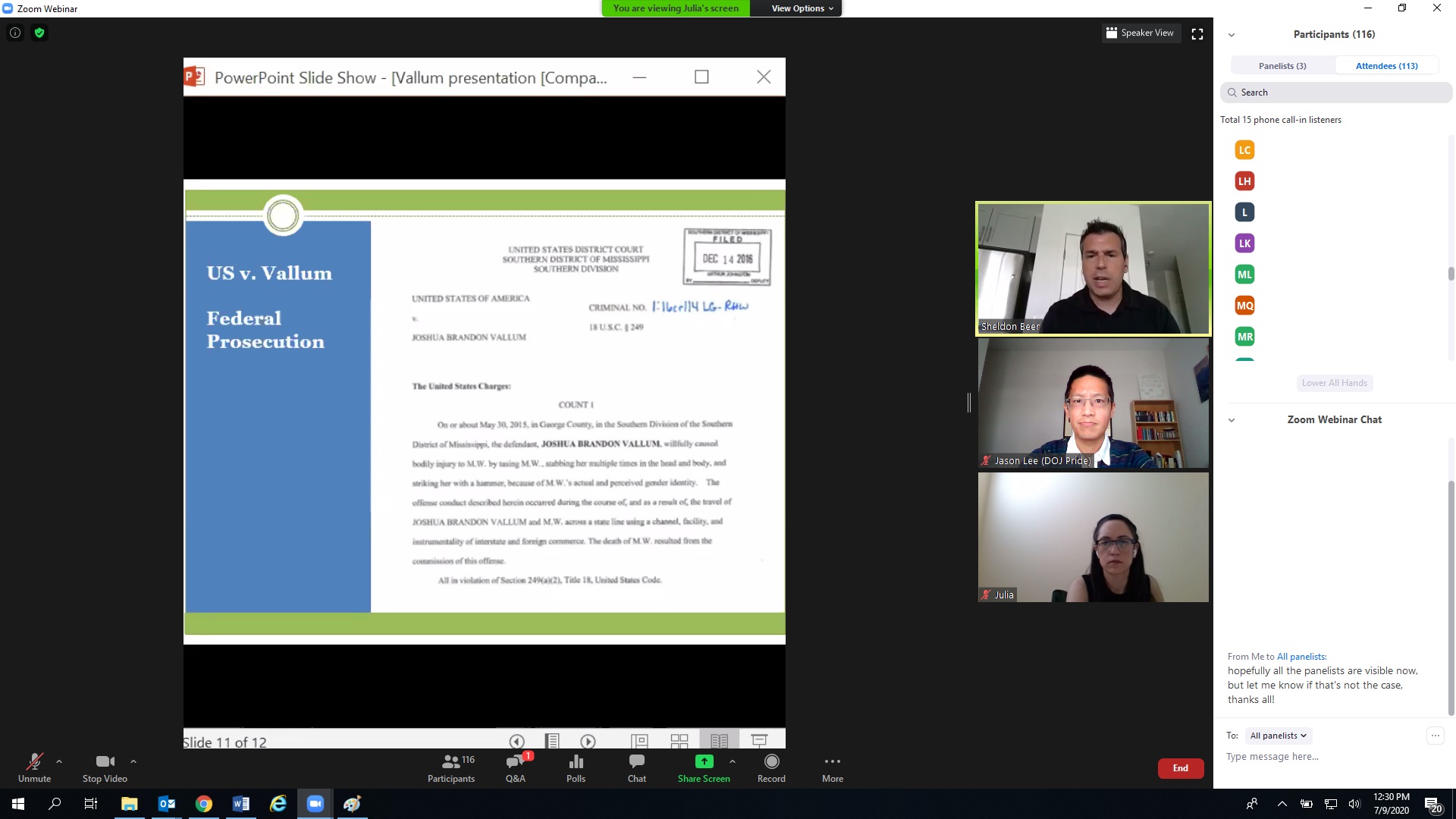The width and height of the screenshot is (1456, 819).
Task: Click the green encryption shield icon
Action: (39, 33)
